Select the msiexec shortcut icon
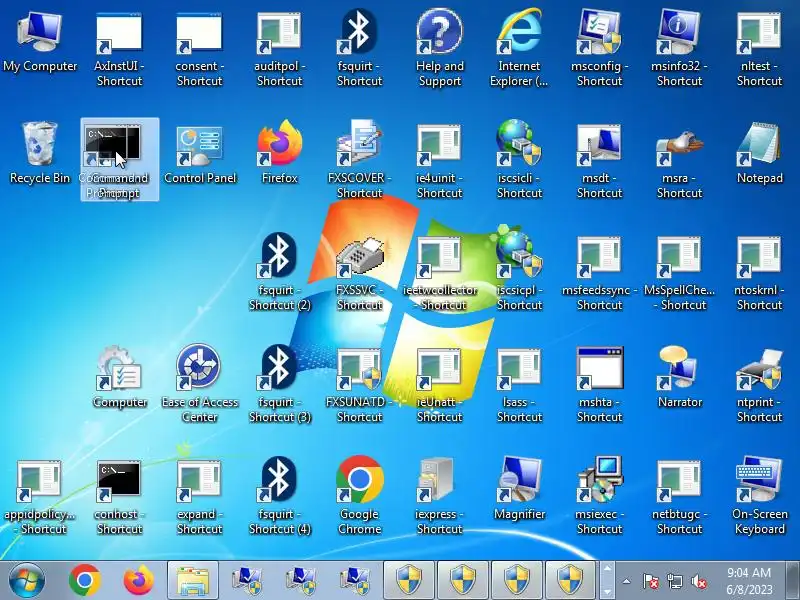Viewport: 800px width, 600px height. click(599, 496)
